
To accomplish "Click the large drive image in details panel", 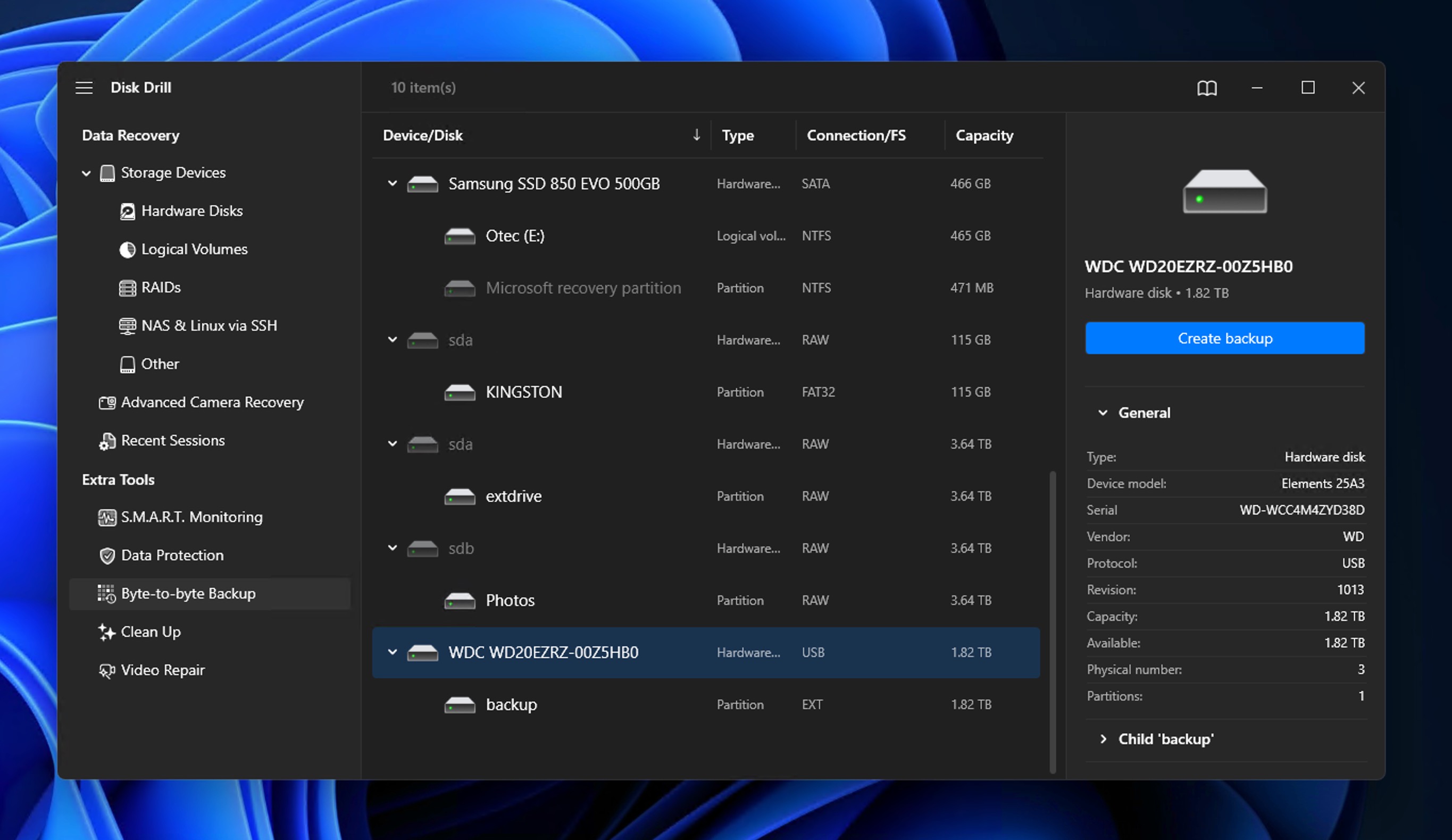I will tap(1225, 191).
